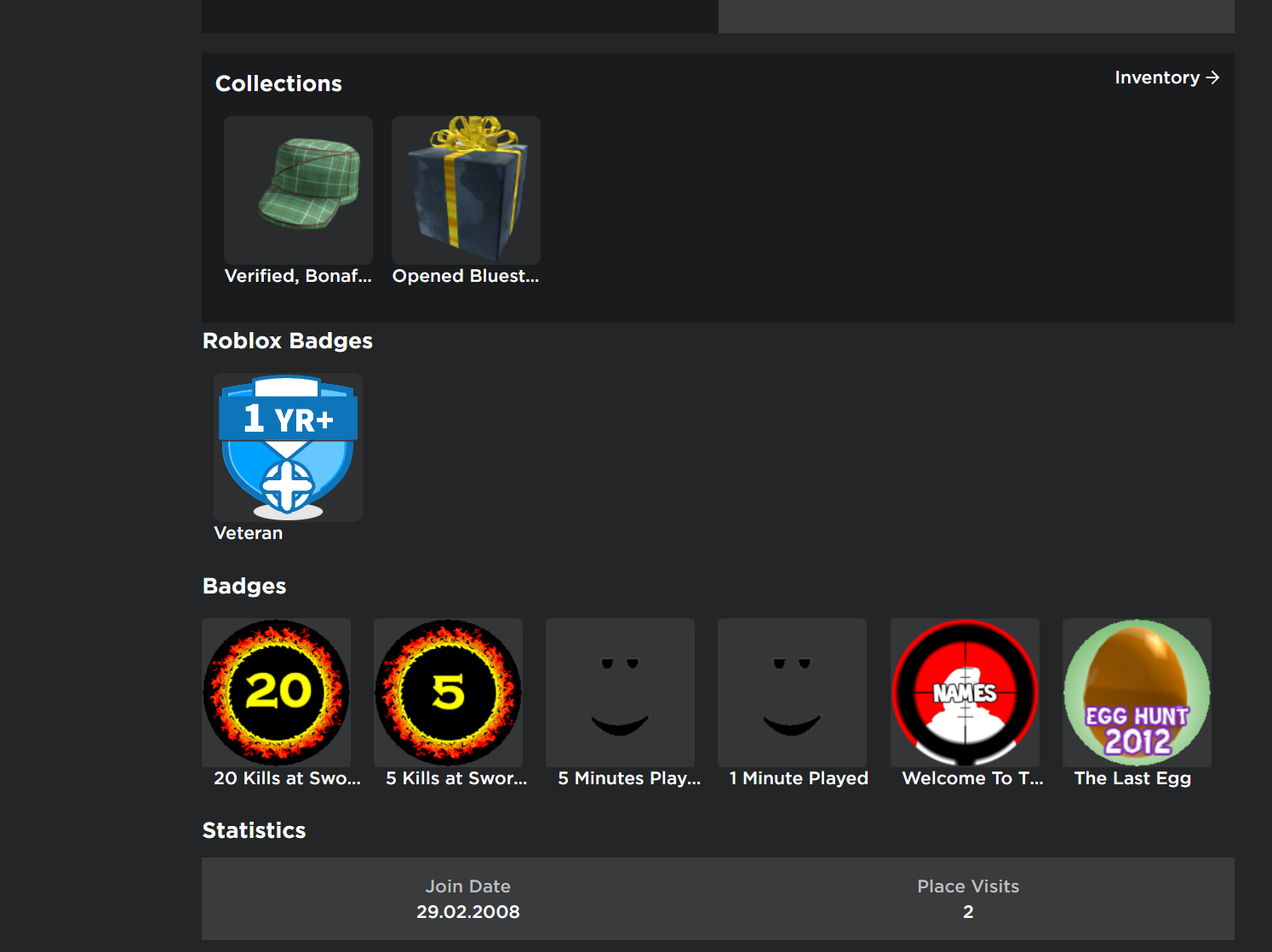1272x952 pixels.
Task: Click 'The Last Egg' badge title
Action: pyautogui.click(x=1132, y=778)
